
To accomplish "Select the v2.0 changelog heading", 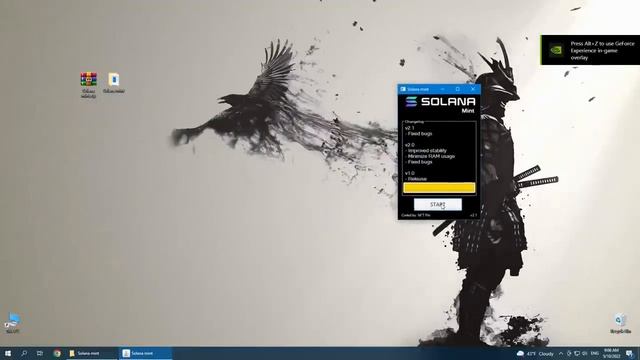I will tap(410, 145).
